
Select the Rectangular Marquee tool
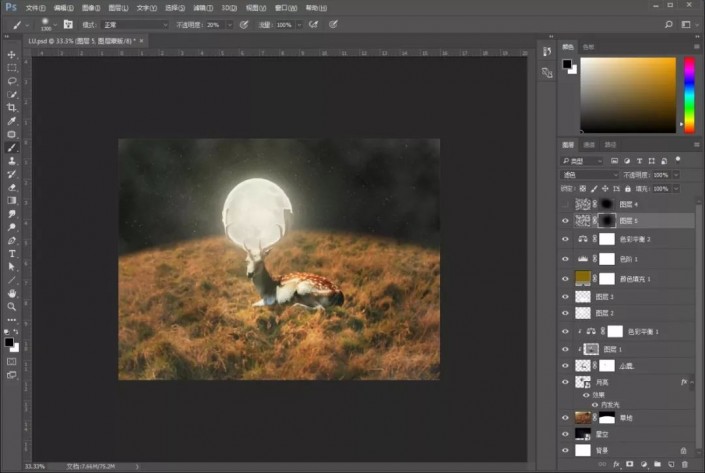(12, 68)
